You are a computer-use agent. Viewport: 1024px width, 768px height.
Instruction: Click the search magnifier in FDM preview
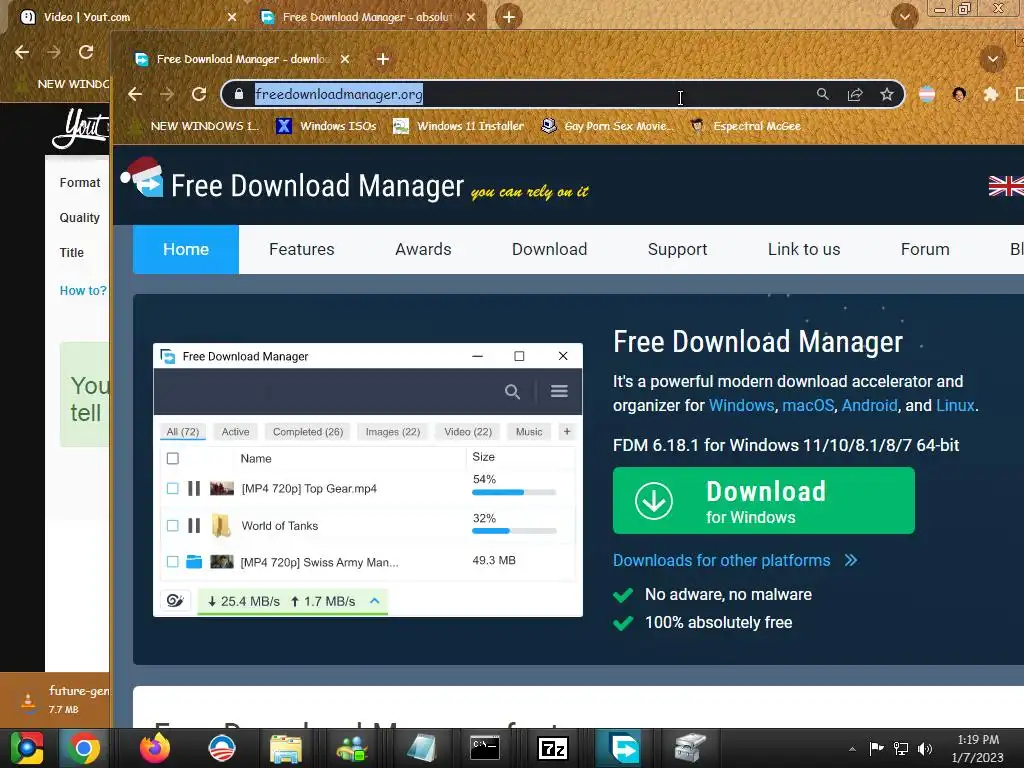coord(512,391)
